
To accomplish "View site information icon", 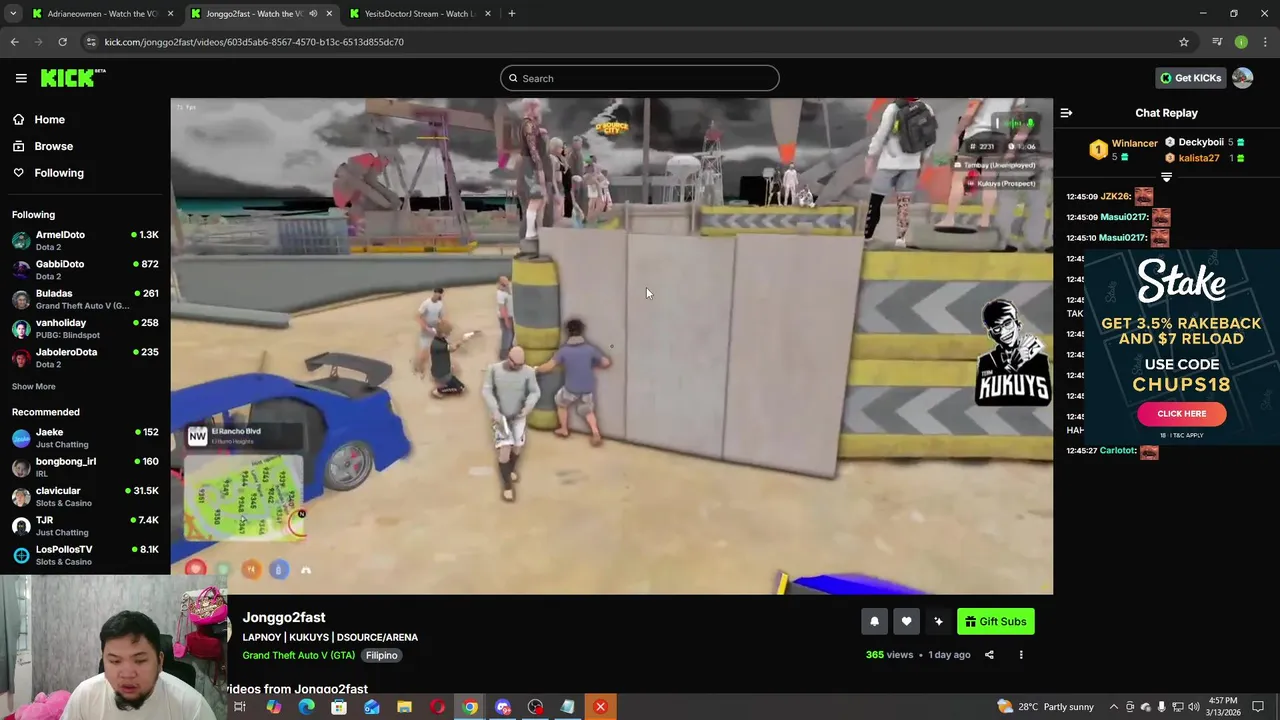I will 91,42.
